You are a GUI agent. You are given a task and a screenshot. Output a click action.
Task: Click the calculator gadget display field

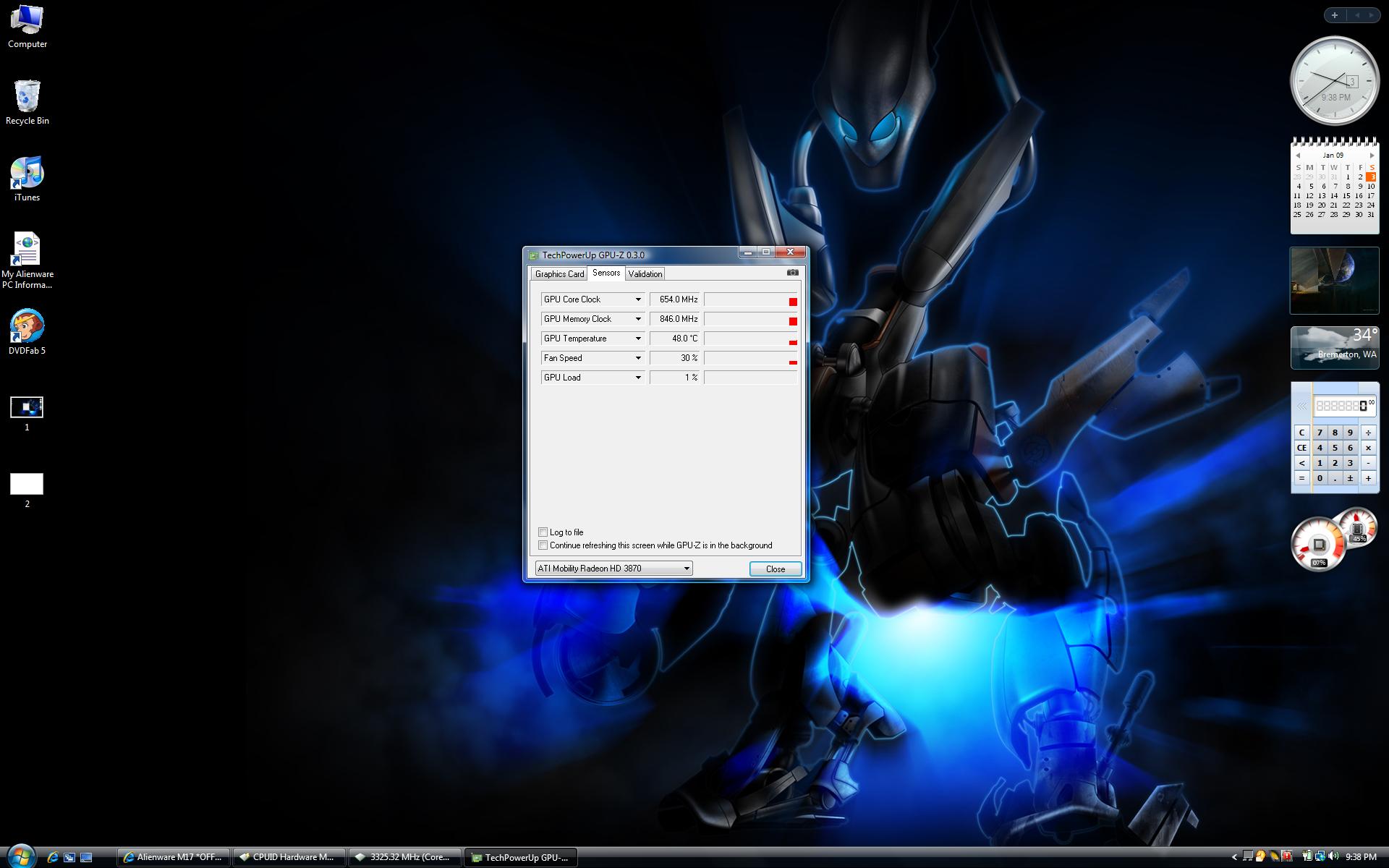[x=1345, y=406]
